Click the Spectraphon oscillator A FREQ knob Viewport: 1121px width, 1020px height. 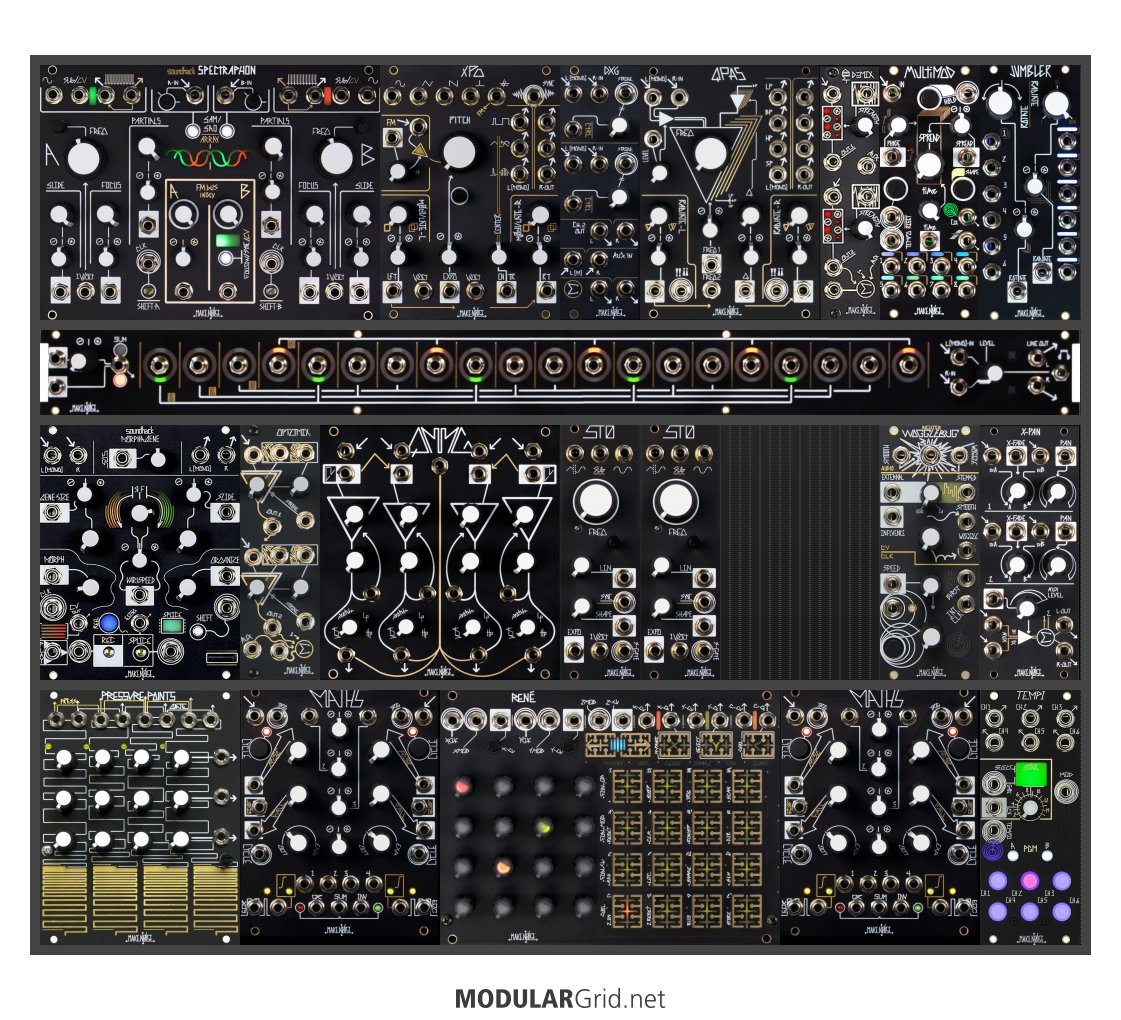[x=84, y=158]
